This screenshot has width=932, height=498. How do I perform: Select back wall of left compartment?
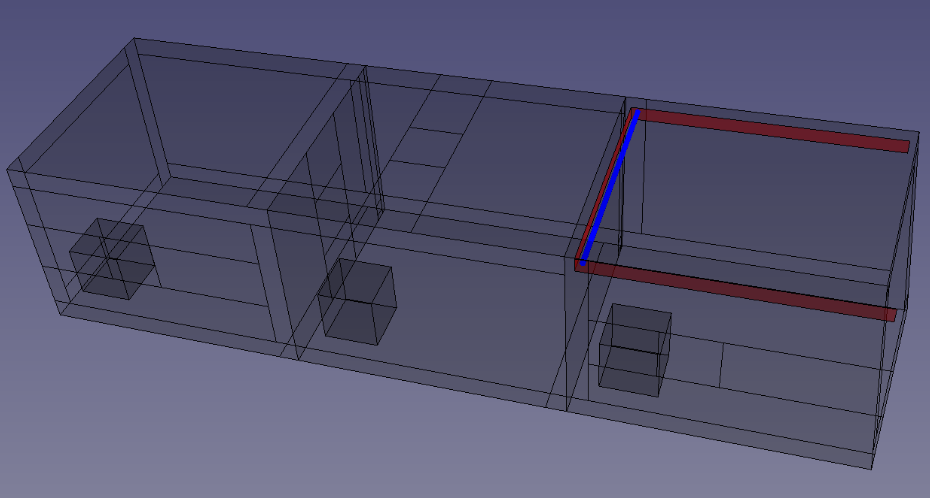click(240, 110)
